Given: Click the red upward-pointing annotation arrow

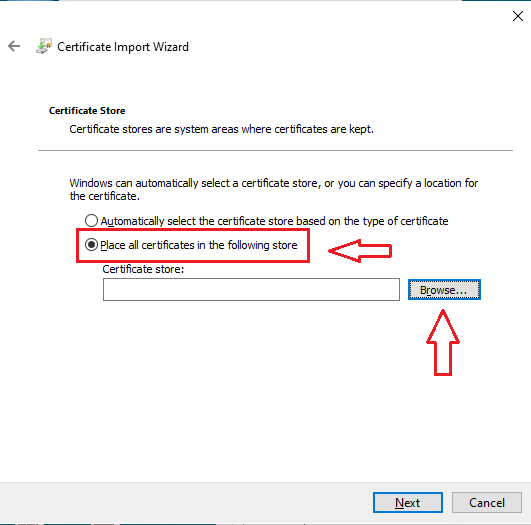Looking at the screenshot, I should (x=443, y=342).
